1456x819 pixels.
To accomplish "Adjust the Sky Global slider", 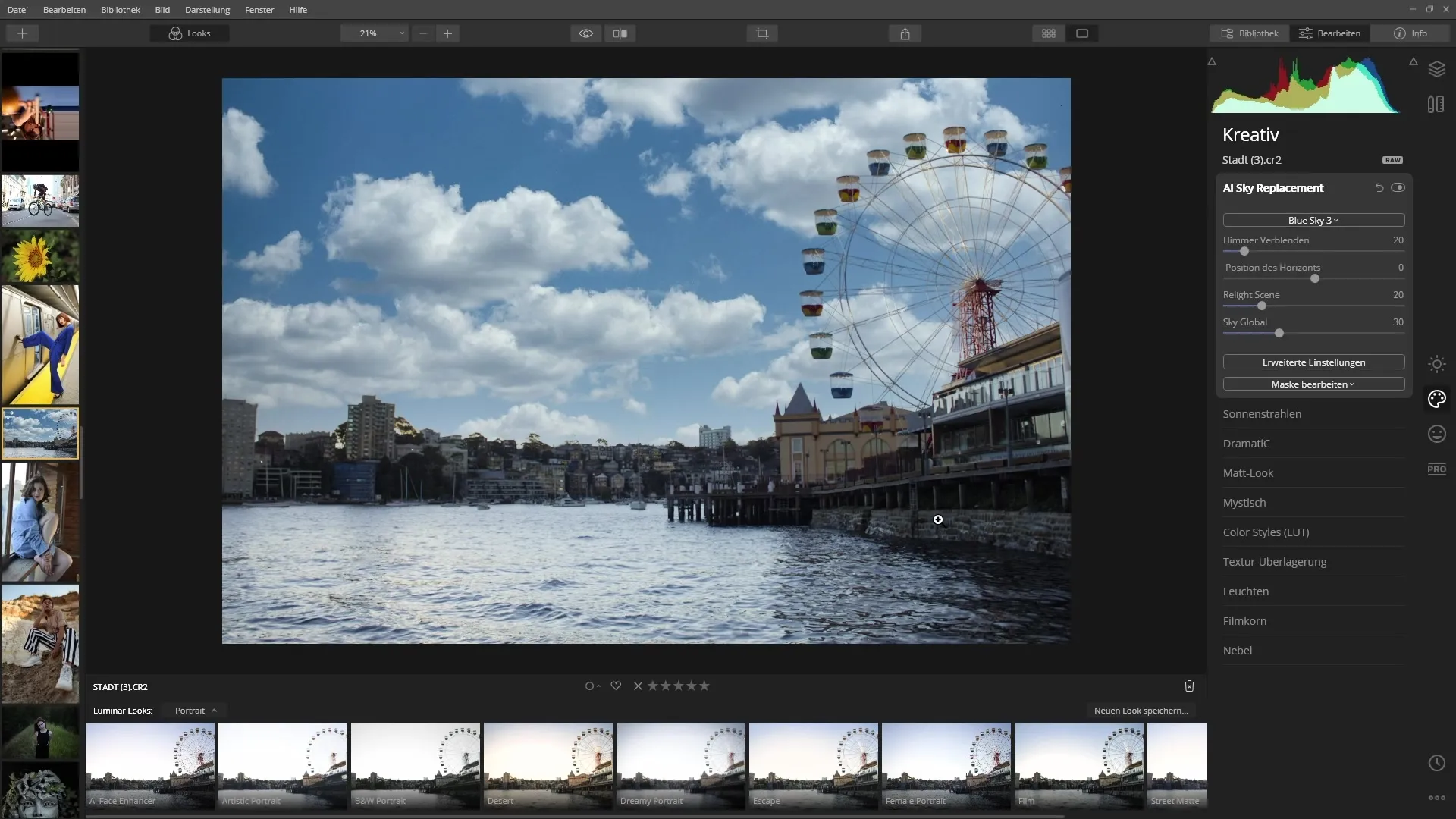I will pyautogui.click(x=1279, y=333).
